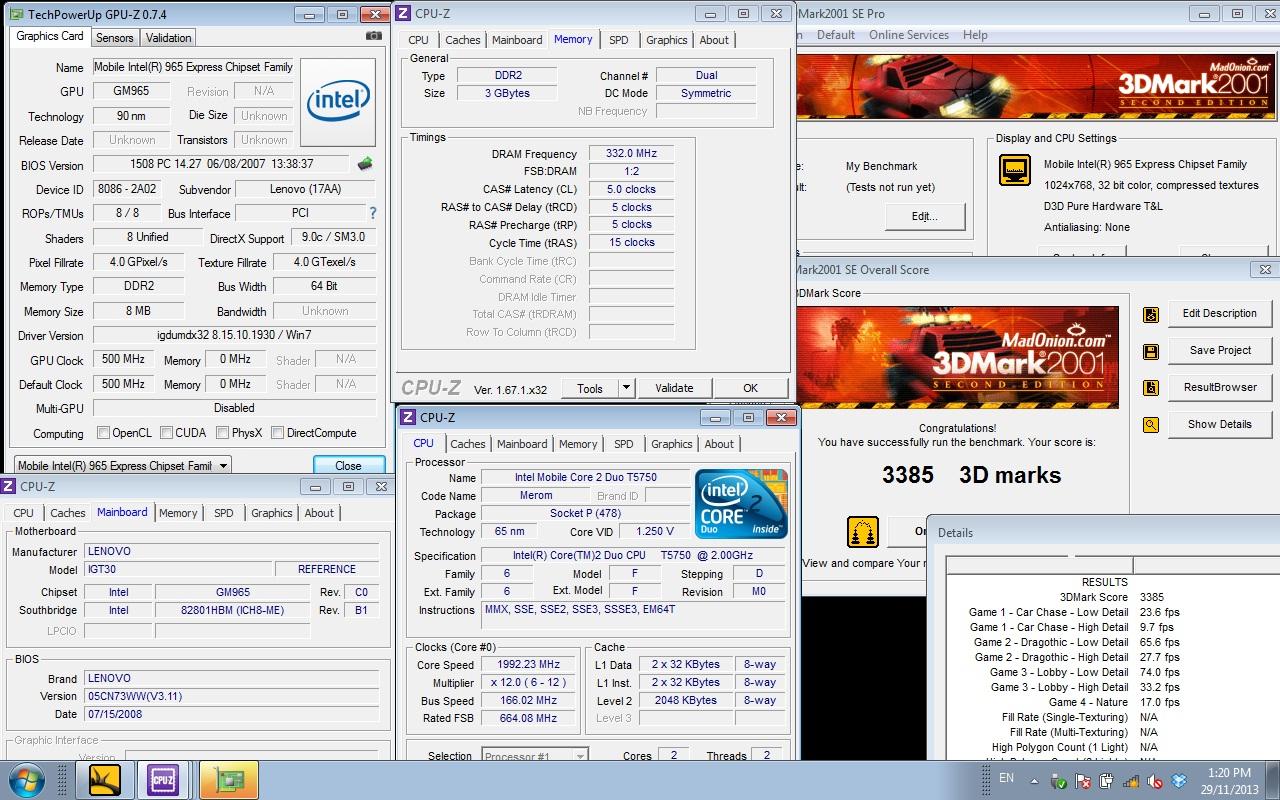Image resolution: width=1280 pixels, height=800 pixels.
Task: Open SPD tab in the CPU-Z Memory window
Action: click(x=619, y=40)
